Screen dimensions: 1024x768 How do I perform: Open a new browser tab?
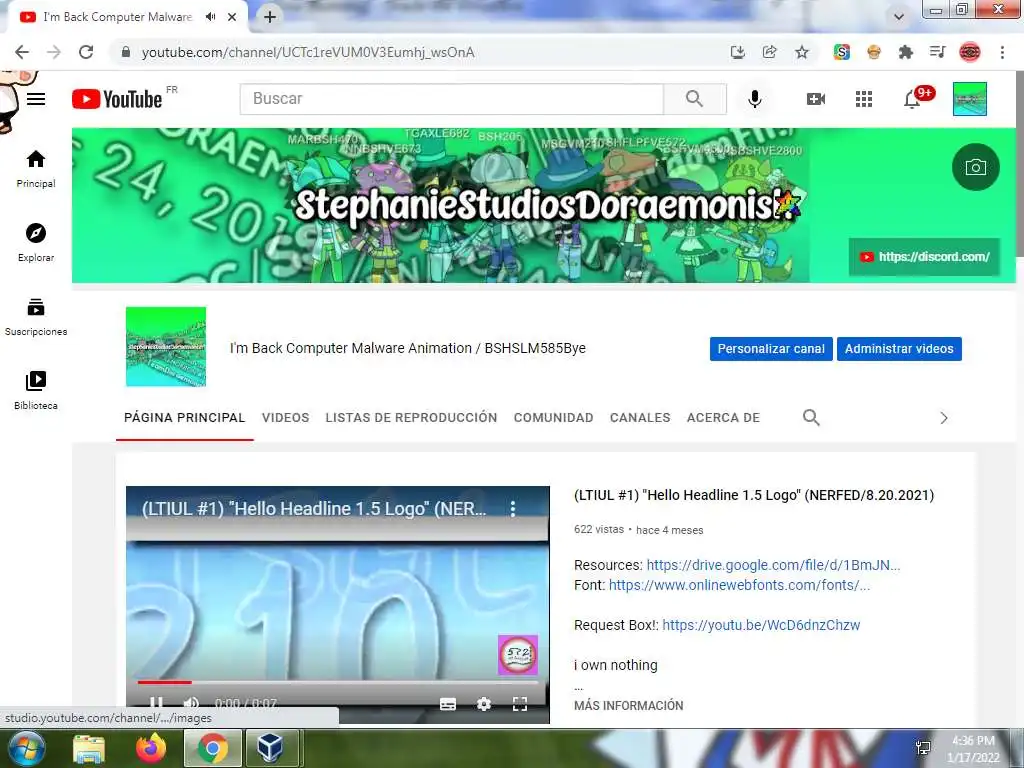270,17
